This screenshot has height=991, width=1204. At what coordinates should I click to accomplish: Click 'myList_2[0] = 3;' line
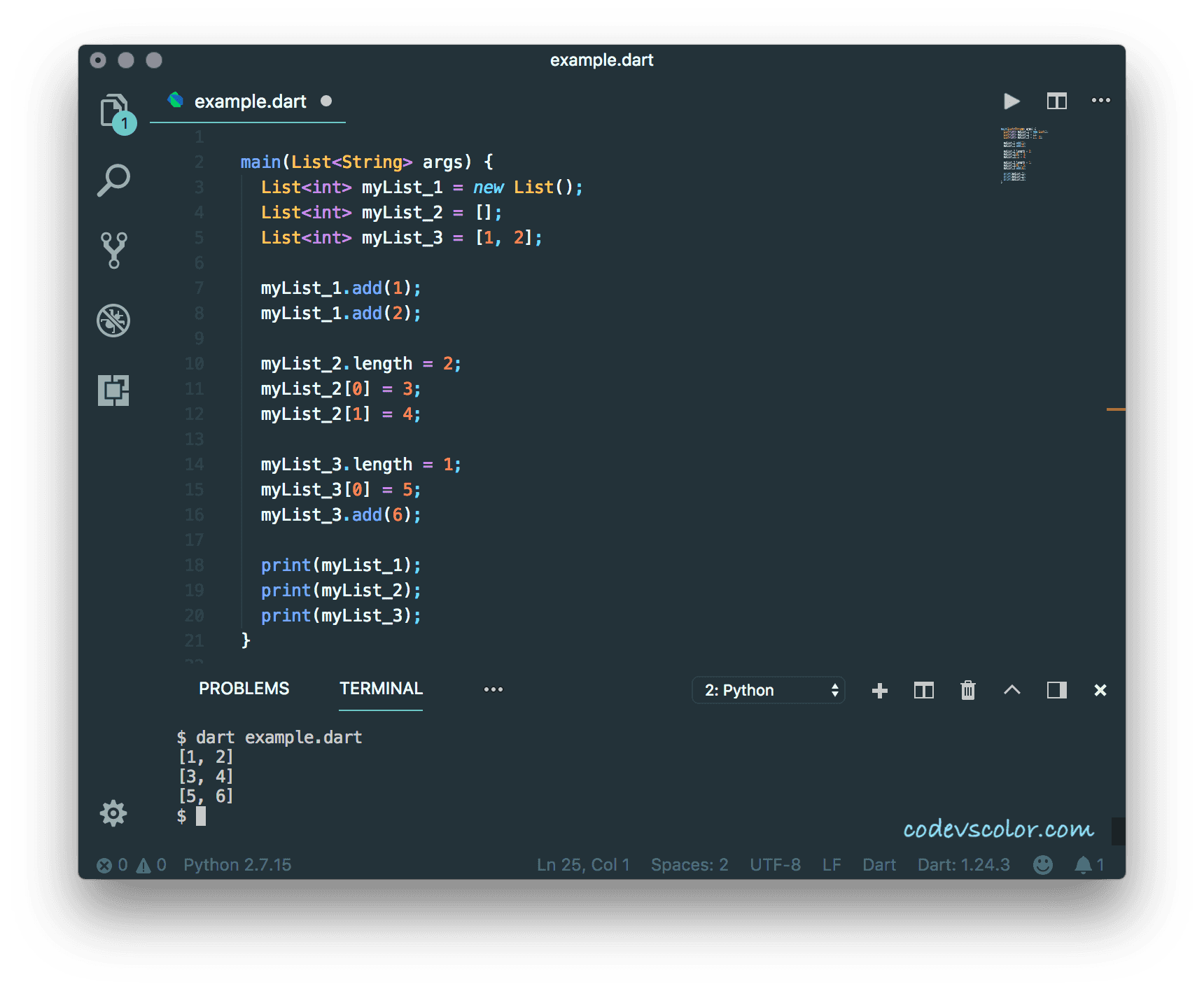[x=341, y=389]
